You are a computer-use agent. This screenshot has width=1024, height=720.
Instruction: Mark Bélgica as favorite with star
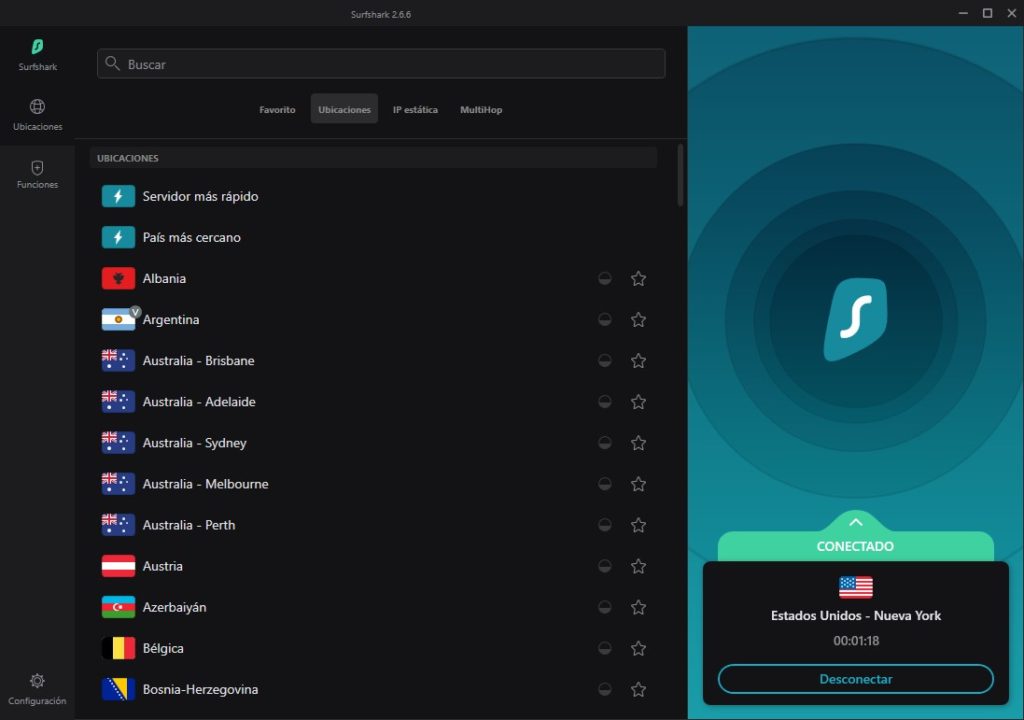pos(638,648)
